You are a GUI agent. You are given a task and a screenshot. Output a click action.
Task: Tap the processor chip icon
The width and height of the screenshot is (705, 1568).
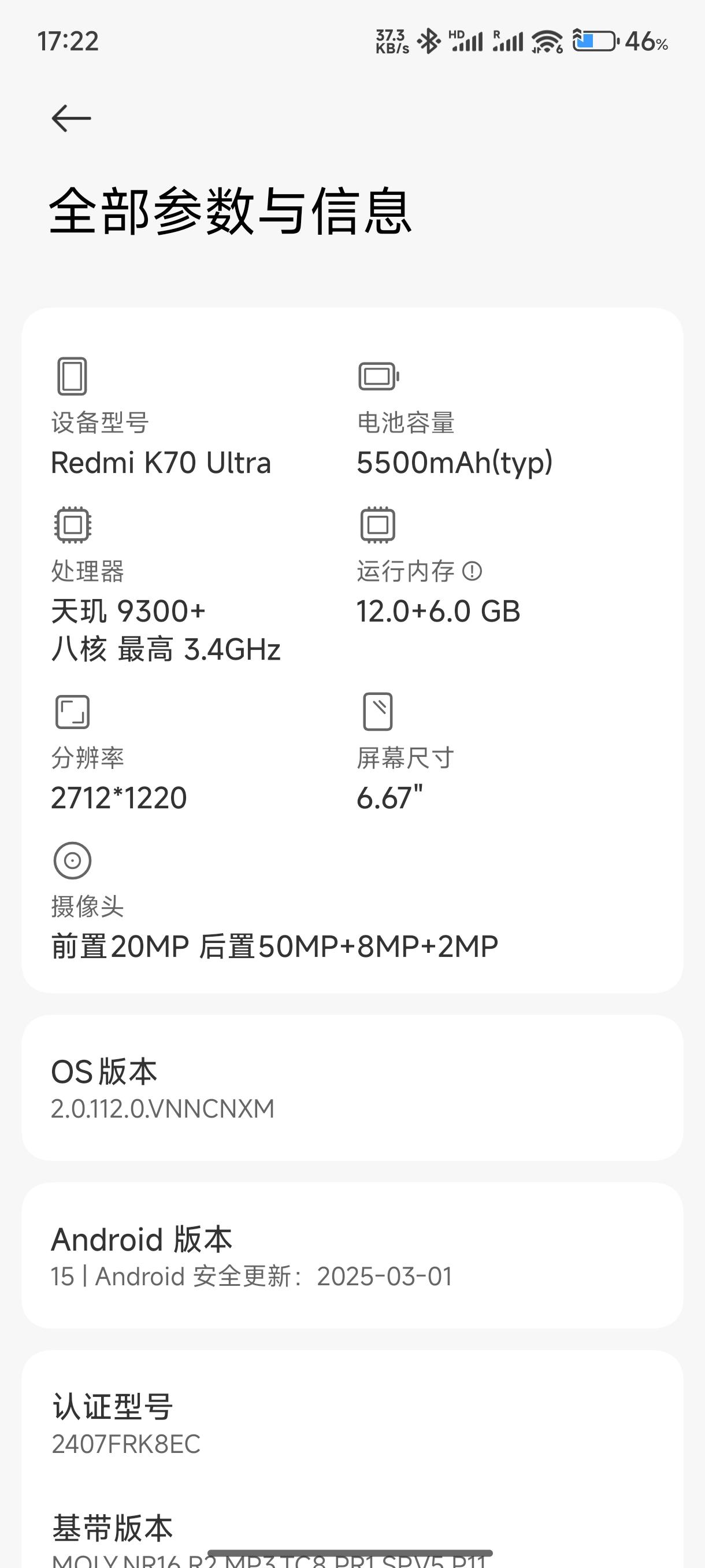(x=72, y=524)
